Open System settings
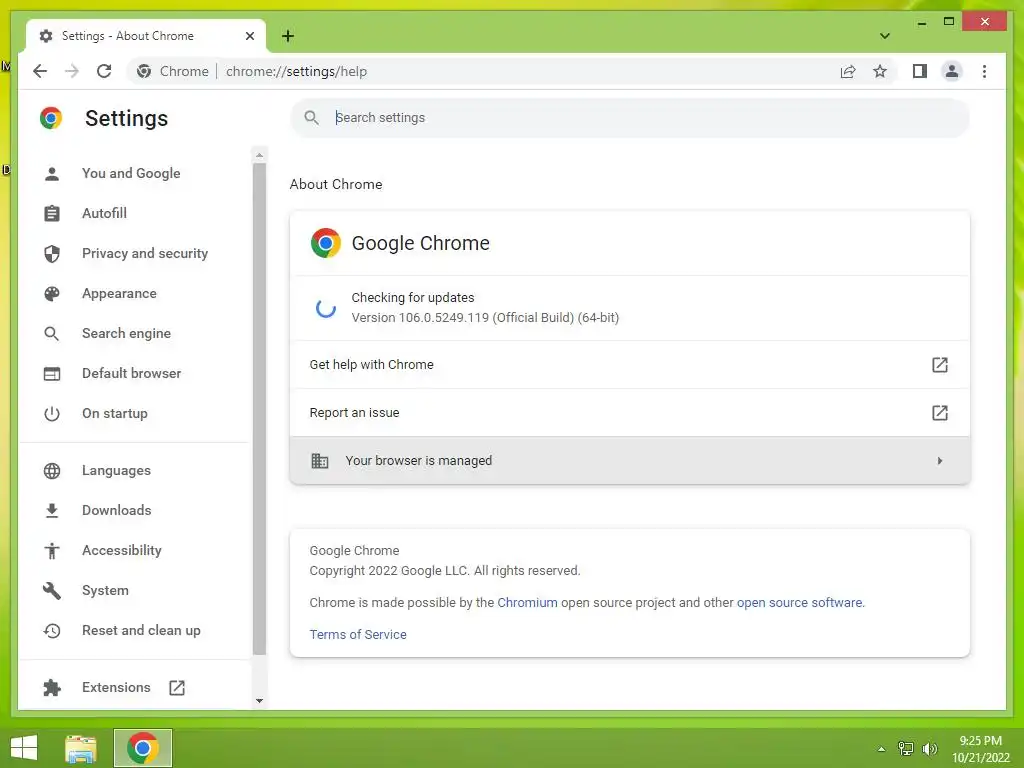The height and width of the screenshot is (768, 1024). (x=105, y=590)
